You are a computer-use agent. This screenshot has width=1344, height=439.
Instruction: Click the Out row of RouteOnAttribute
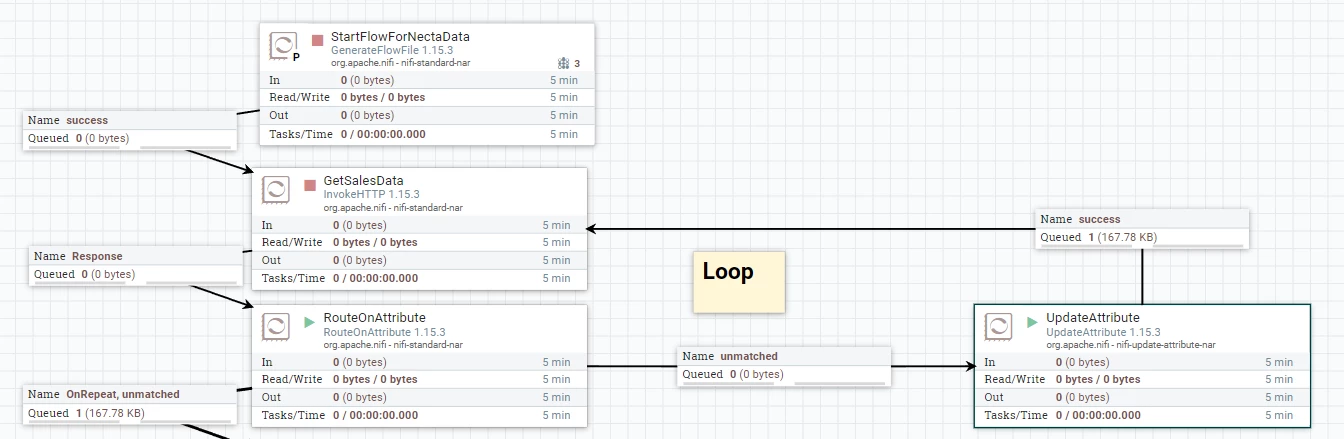[x=419, y=398]
